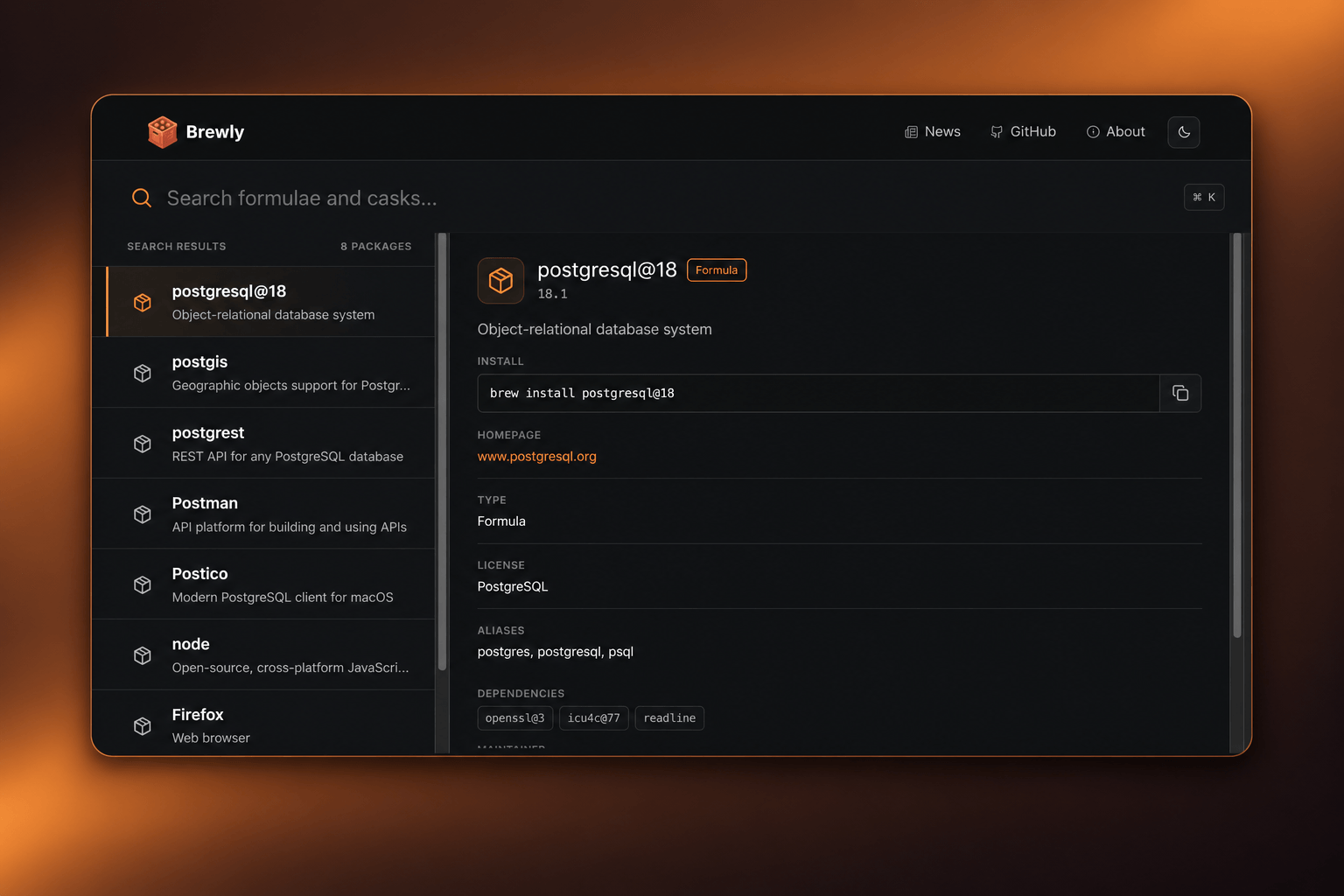Click the package icon beside node

click(143, 655)
